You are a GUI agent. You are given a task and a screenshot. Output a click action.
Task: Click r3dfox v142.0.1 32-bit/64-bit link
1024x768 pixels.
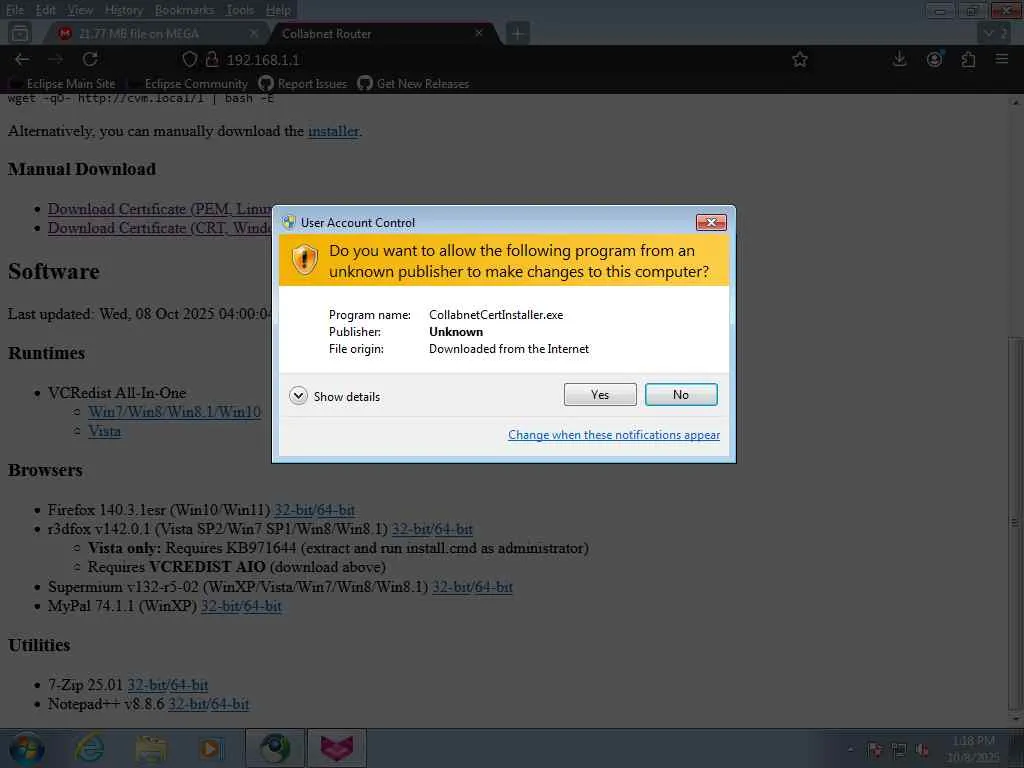click(x=432, y=529)
